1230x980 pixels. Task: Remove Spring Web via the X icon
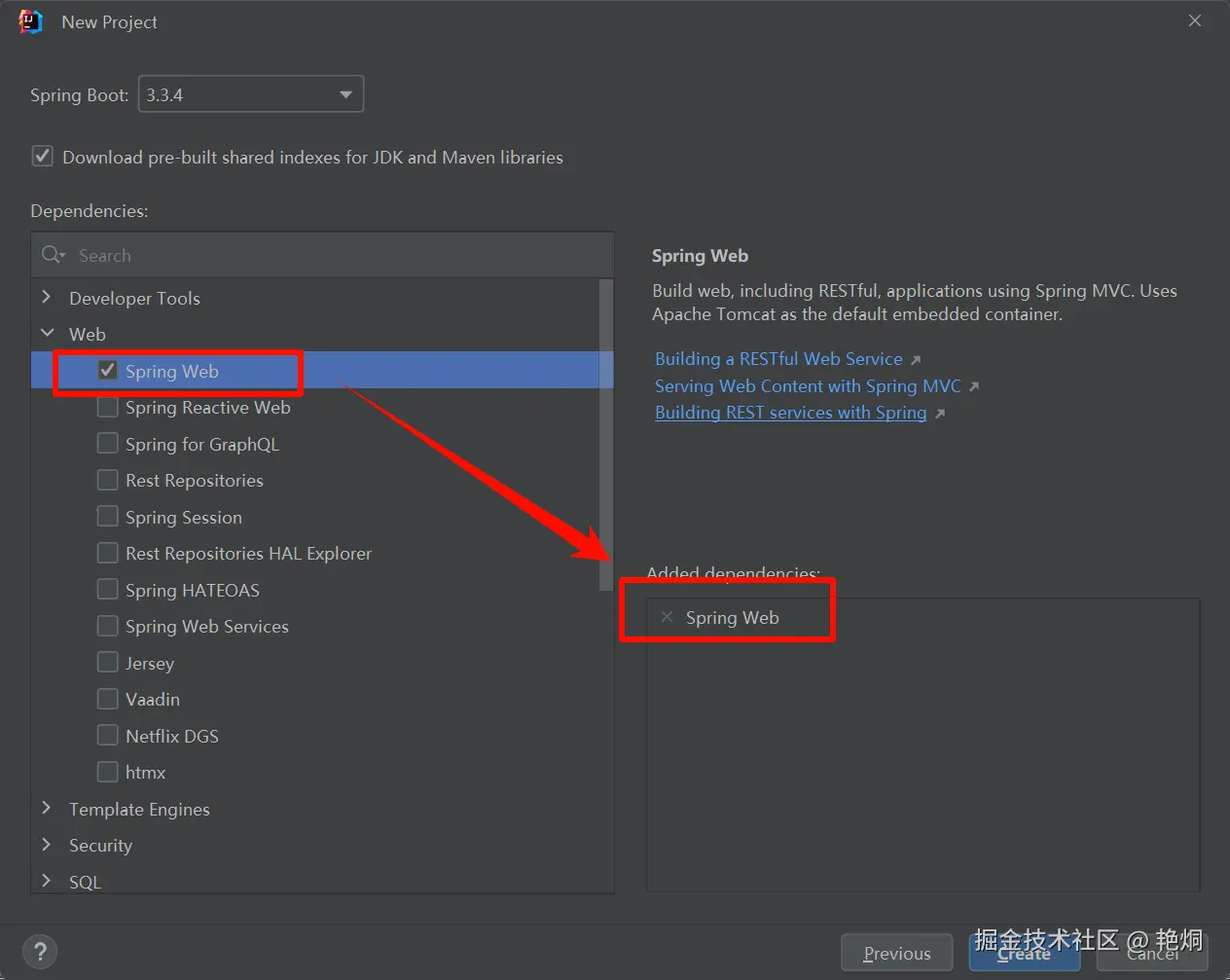pyautogui.click(x=667, y=617)
